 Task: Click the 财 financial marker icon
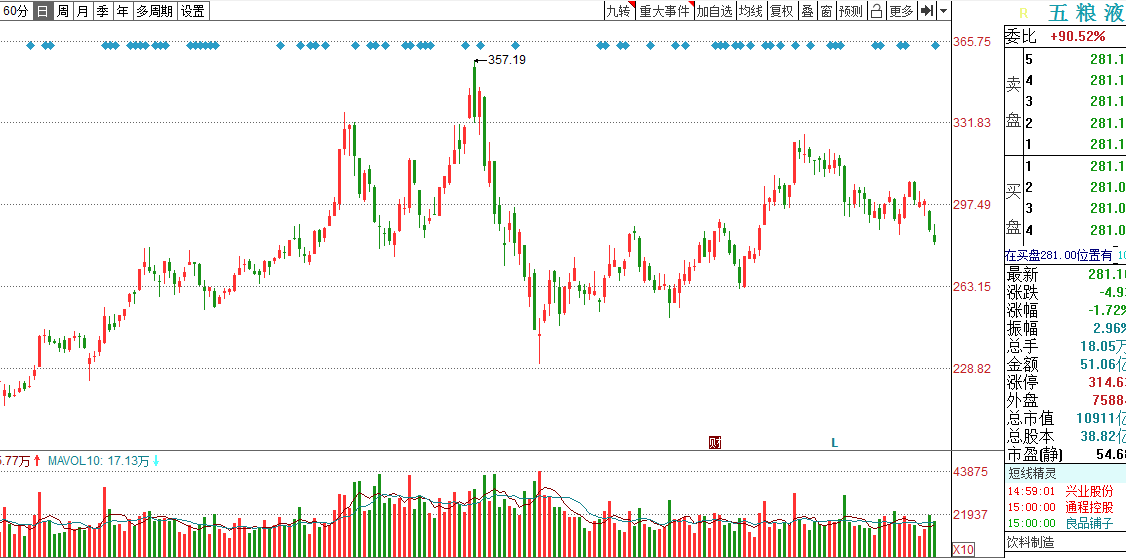715,442
